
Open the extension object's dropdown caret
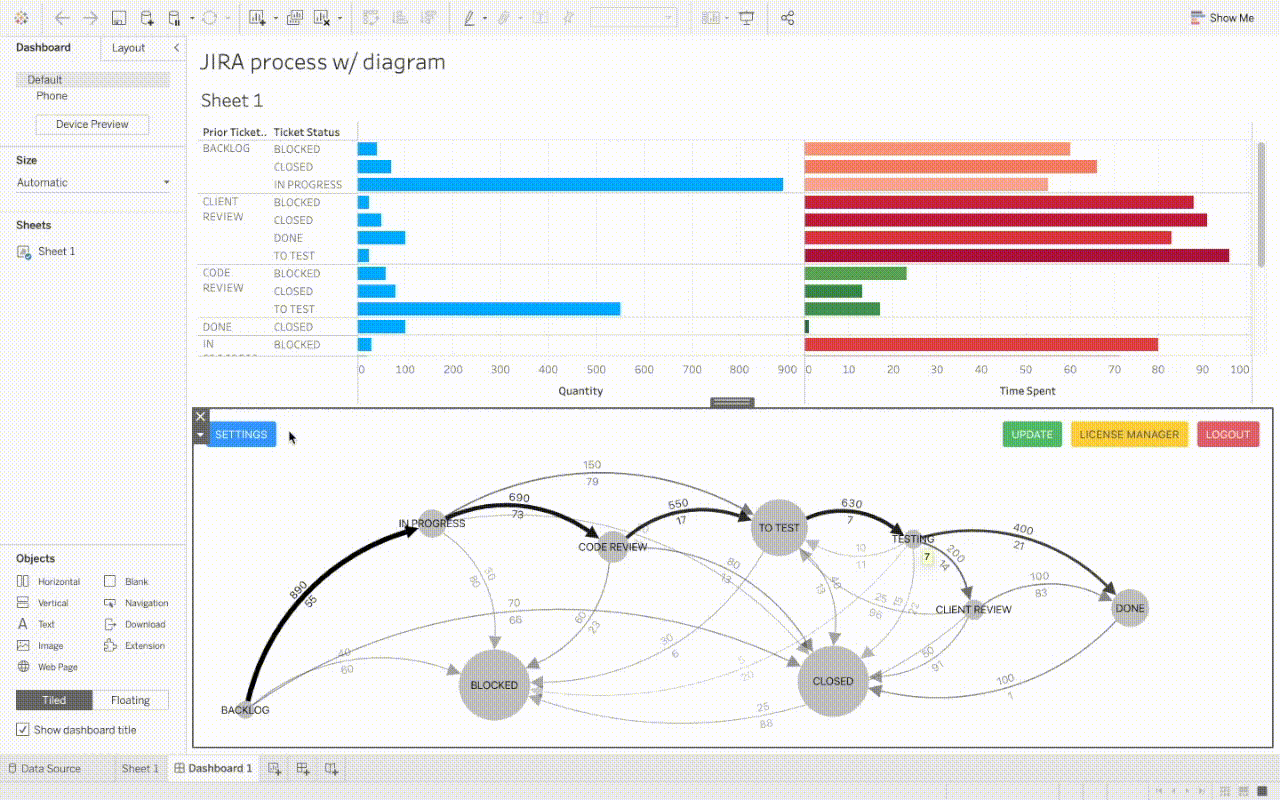(x=201, y=435)
